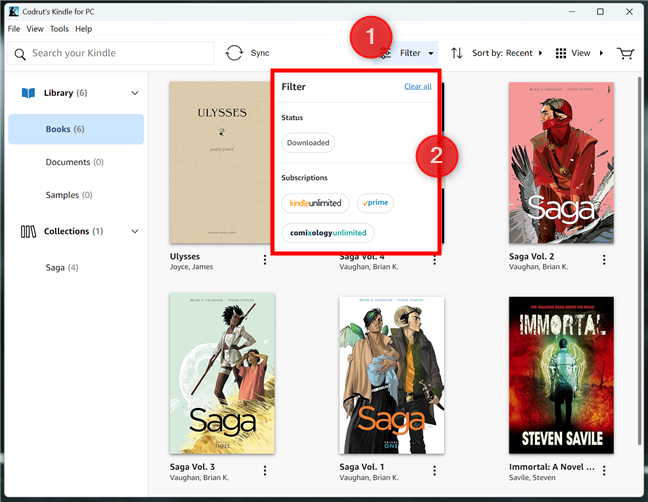
Task: Click the Clear all link
Action: [x=417, y=86]
